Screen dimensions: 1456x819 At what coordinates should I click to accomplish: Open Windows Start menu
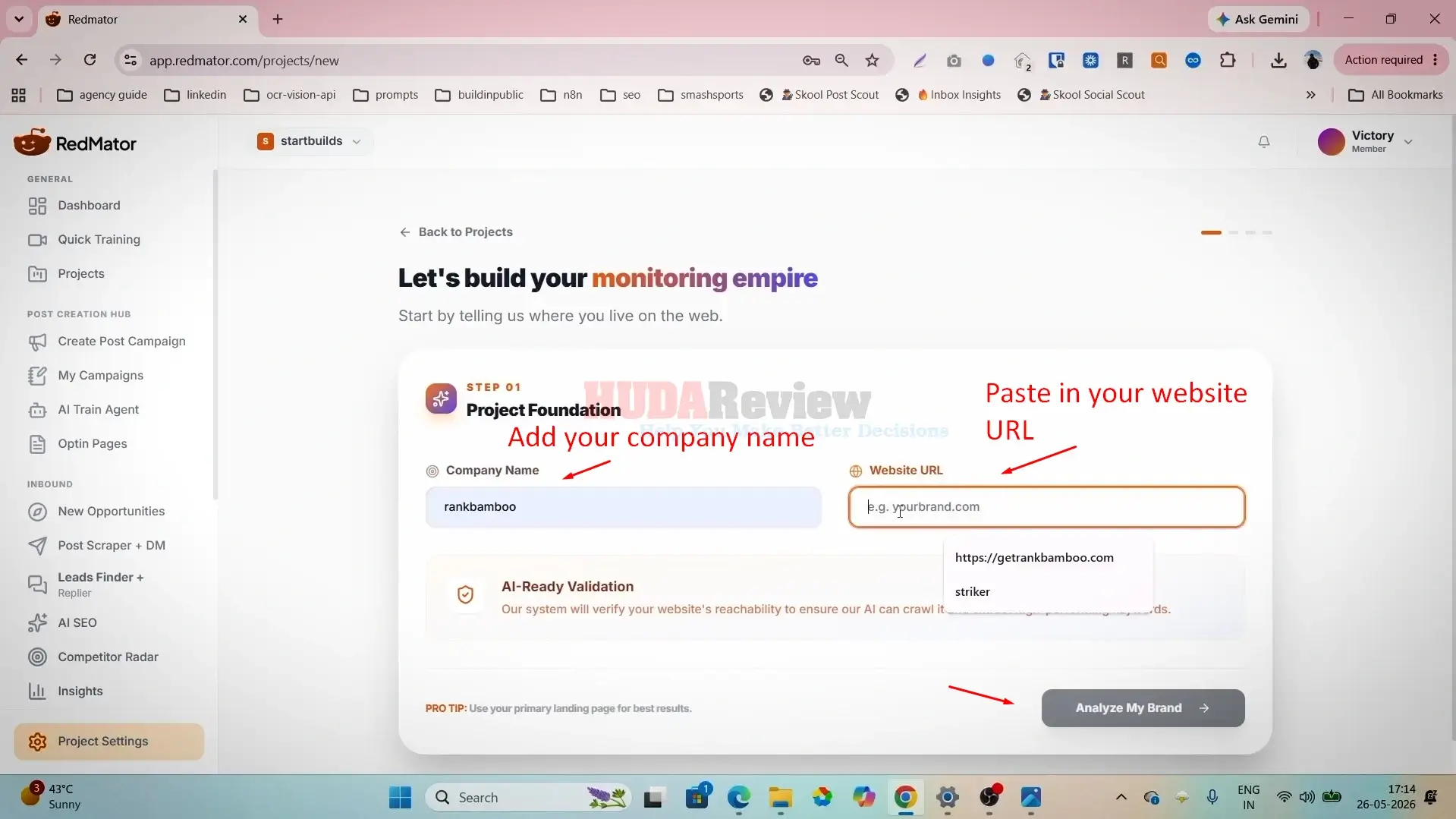pyautogui.click(x=400, y=797)
